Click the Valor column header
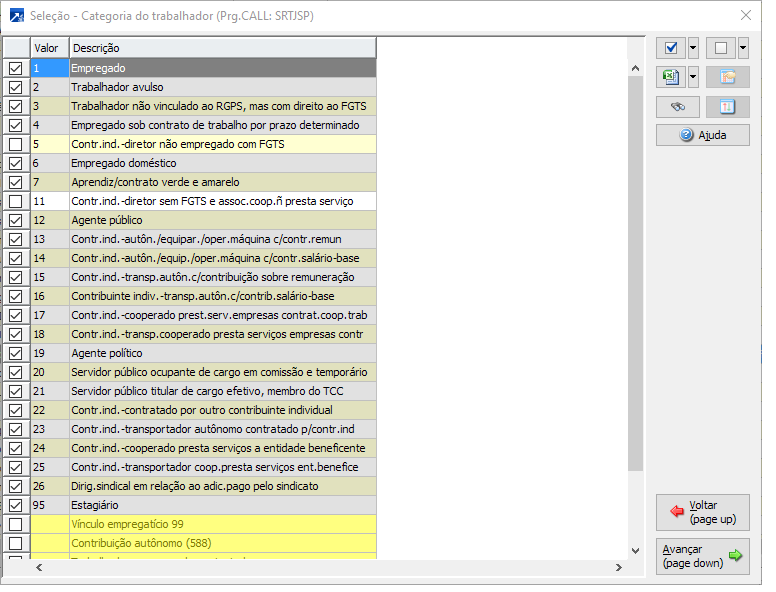The image size is (776, 592). tap(48, 48)
